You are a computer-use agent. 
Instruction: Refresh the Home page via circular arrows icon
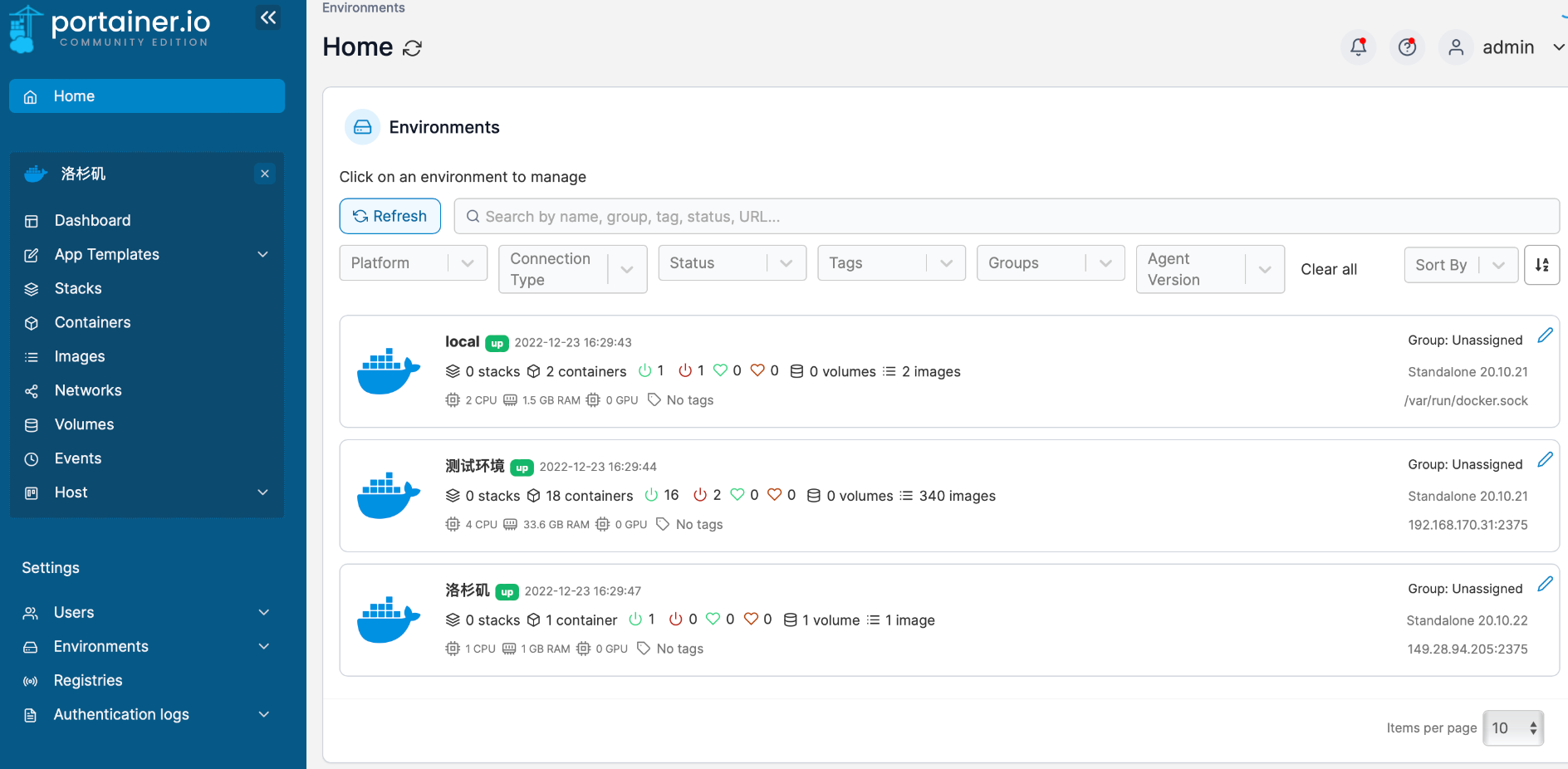tap(412, 48)
